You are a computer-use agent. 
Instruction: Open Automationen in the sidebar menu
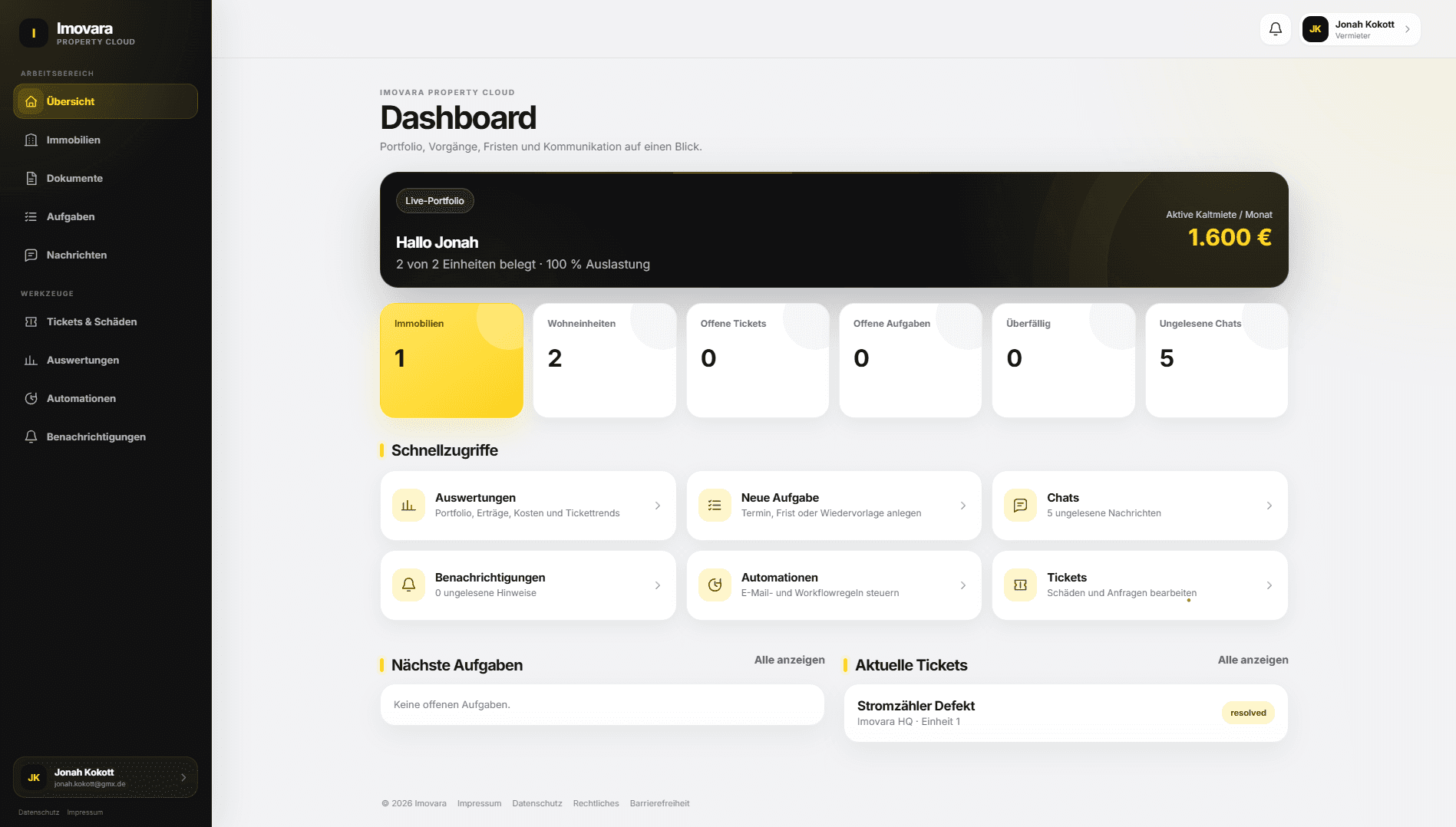105,398
